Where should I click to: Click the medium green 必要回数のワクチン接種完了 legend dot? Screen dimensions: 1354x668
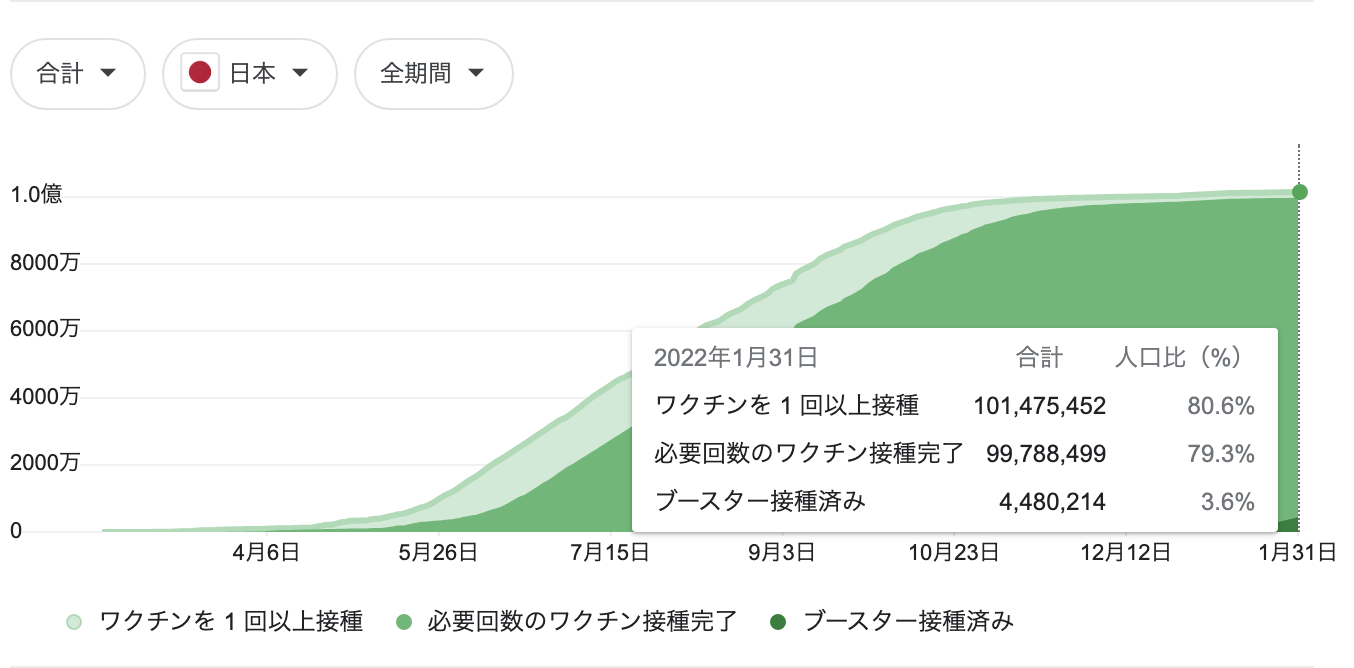click(404, 623)
